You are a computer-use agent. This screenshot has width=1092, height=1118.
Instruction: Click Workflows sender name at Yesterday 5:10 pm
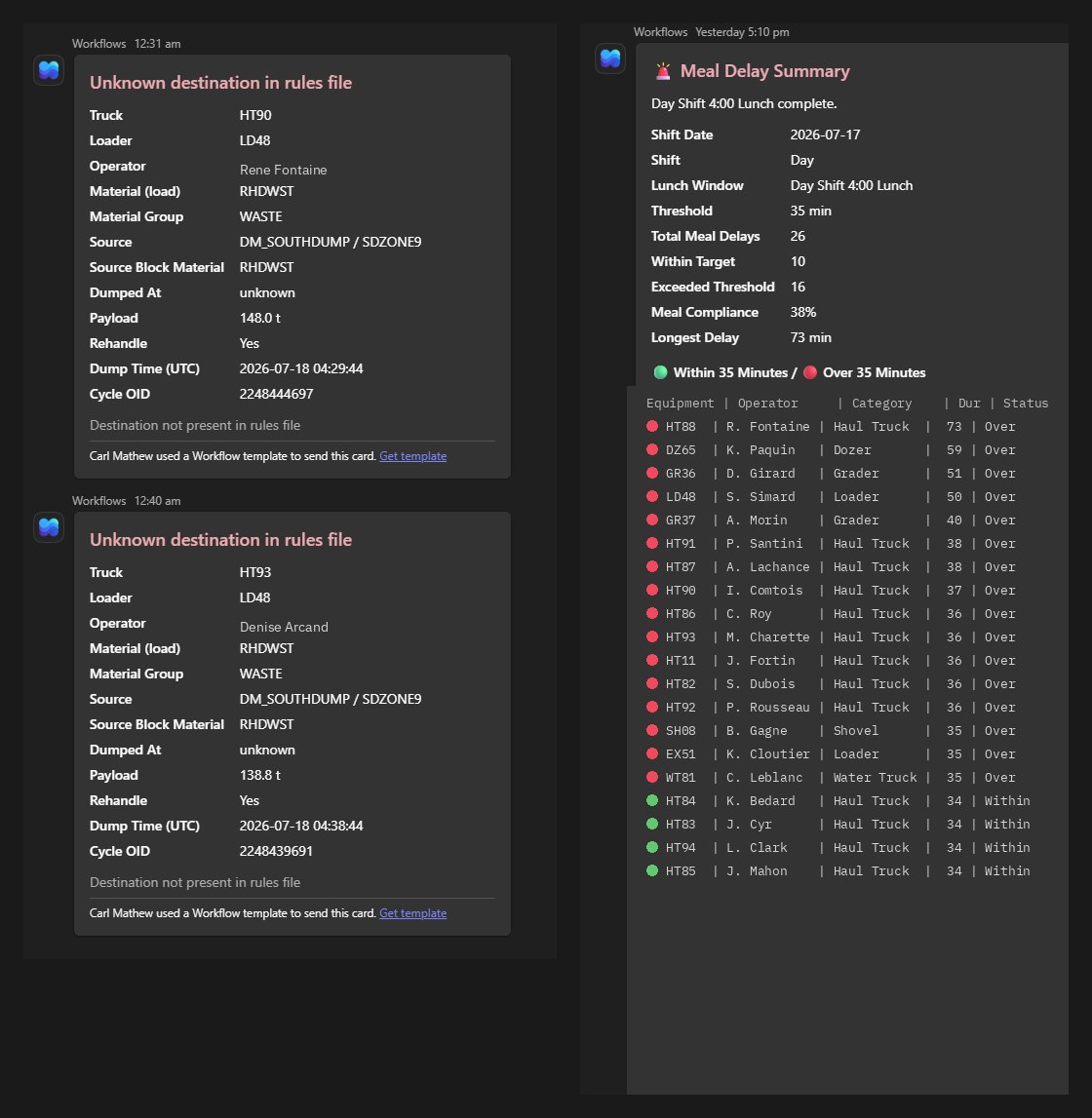pyautogui.click(x=660, y=32)
